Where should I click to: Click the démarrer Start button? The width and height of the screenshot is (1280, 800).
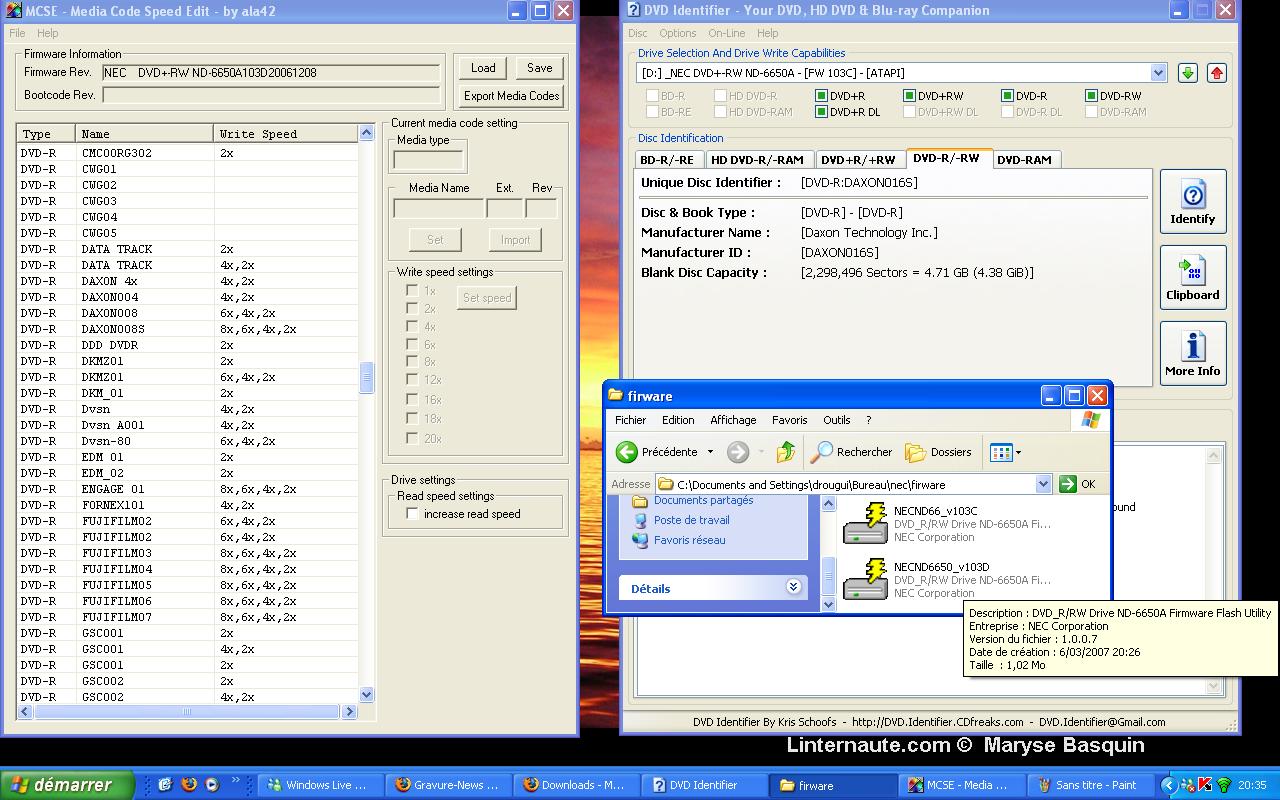click(66, 785)
